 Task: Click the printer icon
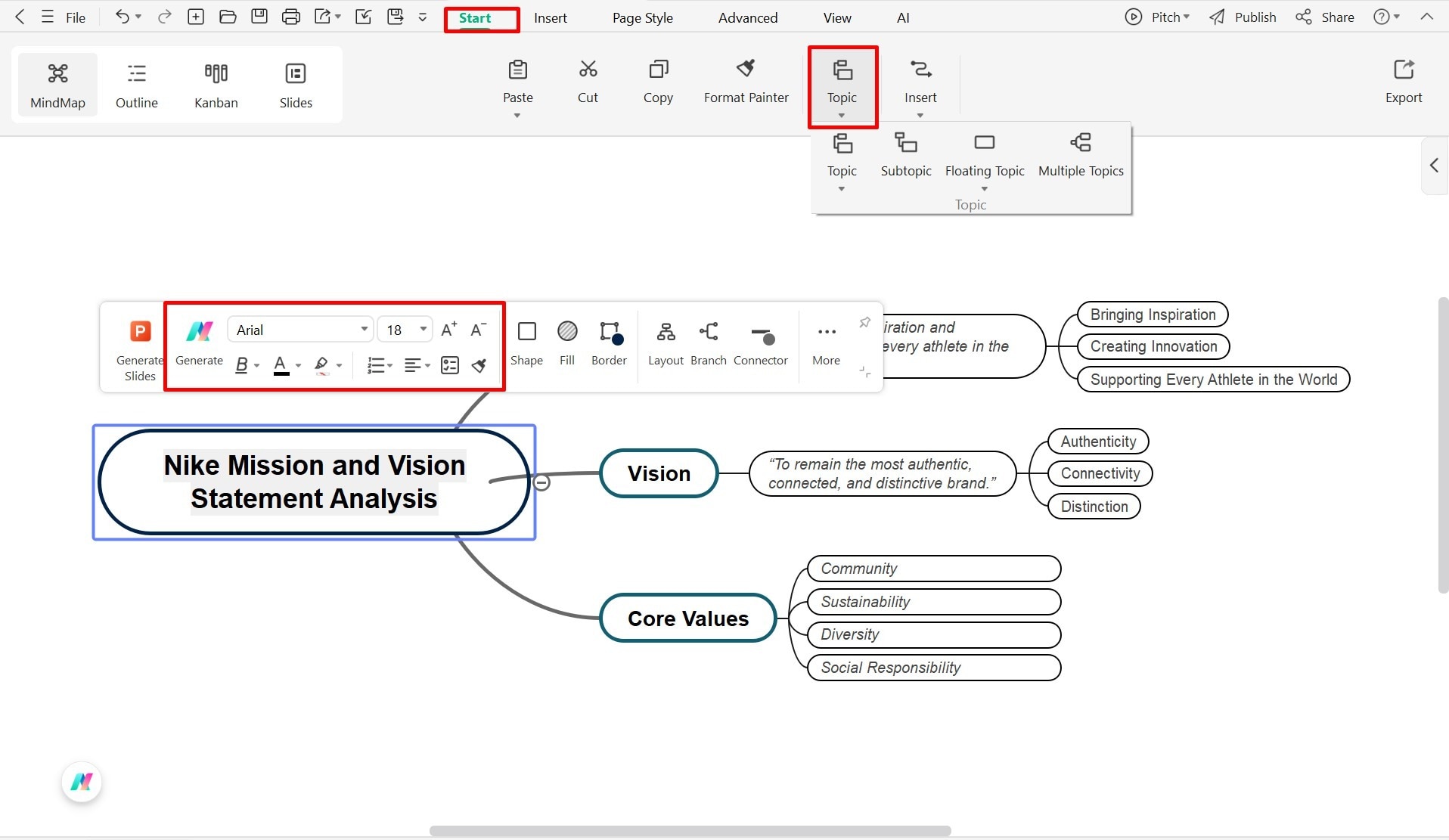pos(291,17)
